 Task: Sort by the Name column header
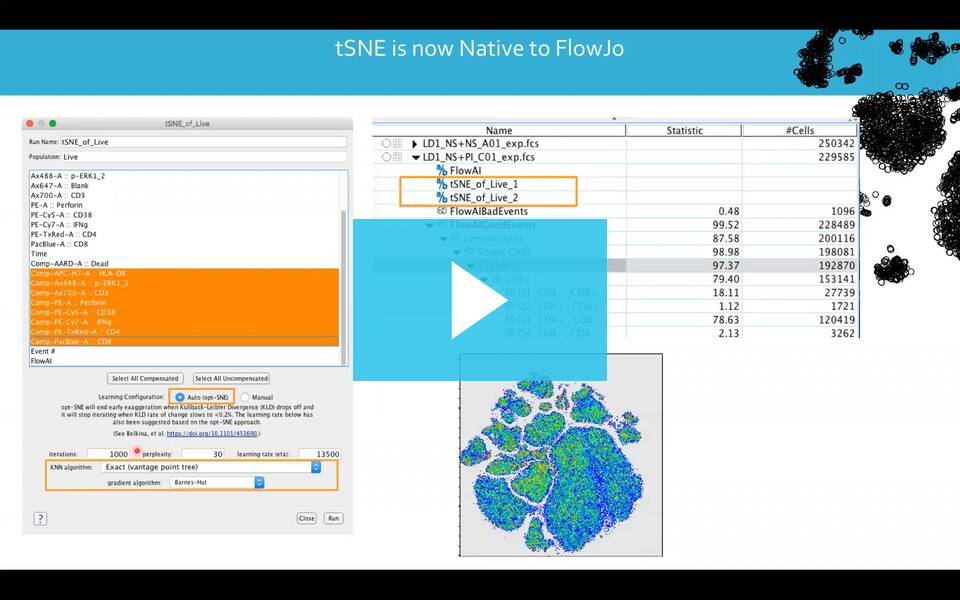499,130
